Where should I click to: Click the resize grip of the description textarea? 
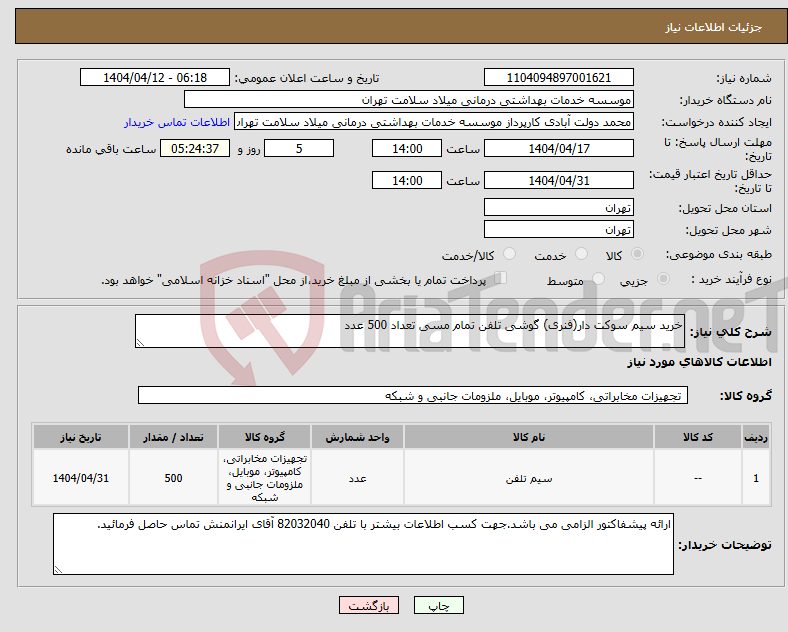[x=140, y=343]
